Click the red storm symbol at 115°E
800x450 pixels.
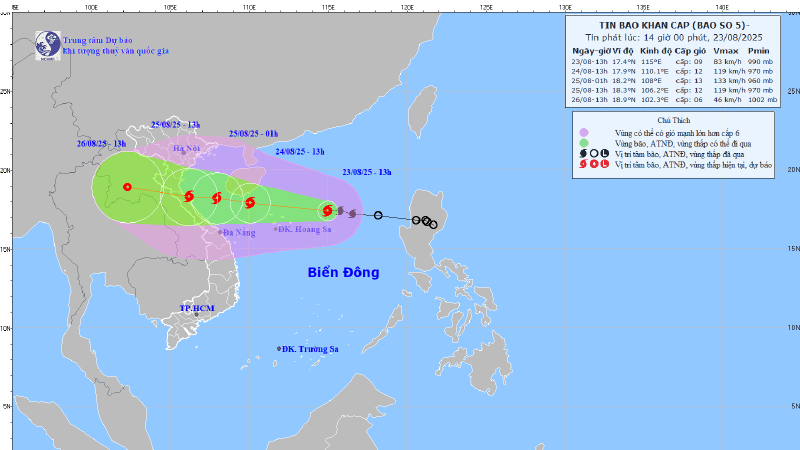[x=327, y=210]
